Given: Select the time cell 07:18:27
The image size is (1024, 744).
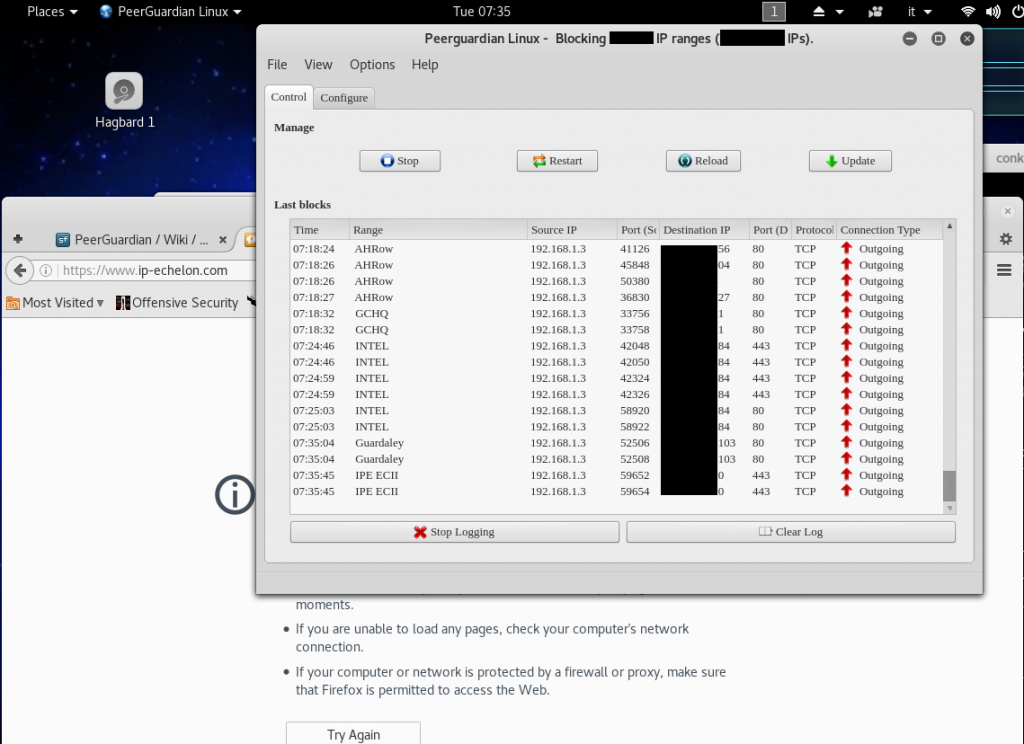Looking at the screenshot, I should tap(313, 297).
